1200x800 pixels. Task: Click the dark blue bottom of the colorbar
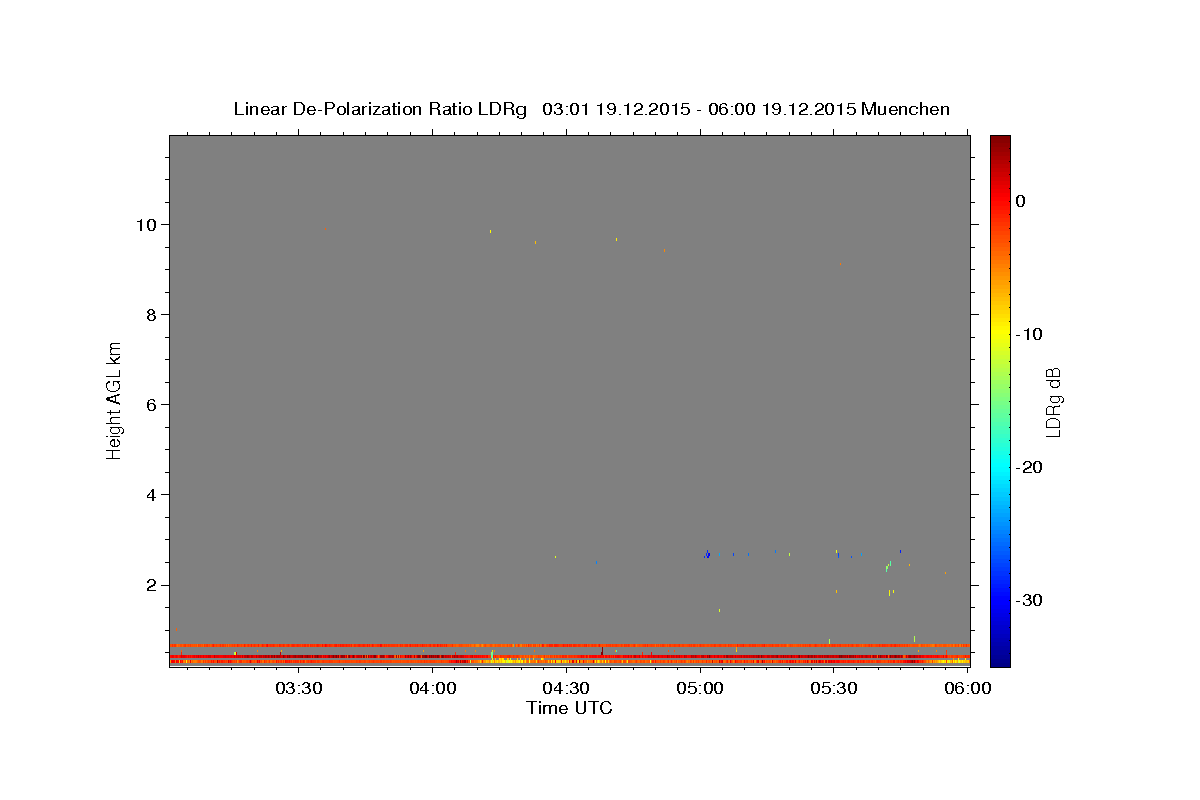tap(1000, 657)
